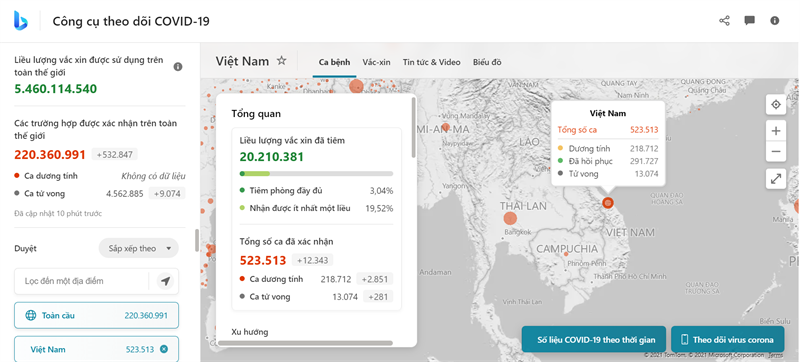
Task: Select the Toàn cầu list entry
Action: [x=96, y=316]
